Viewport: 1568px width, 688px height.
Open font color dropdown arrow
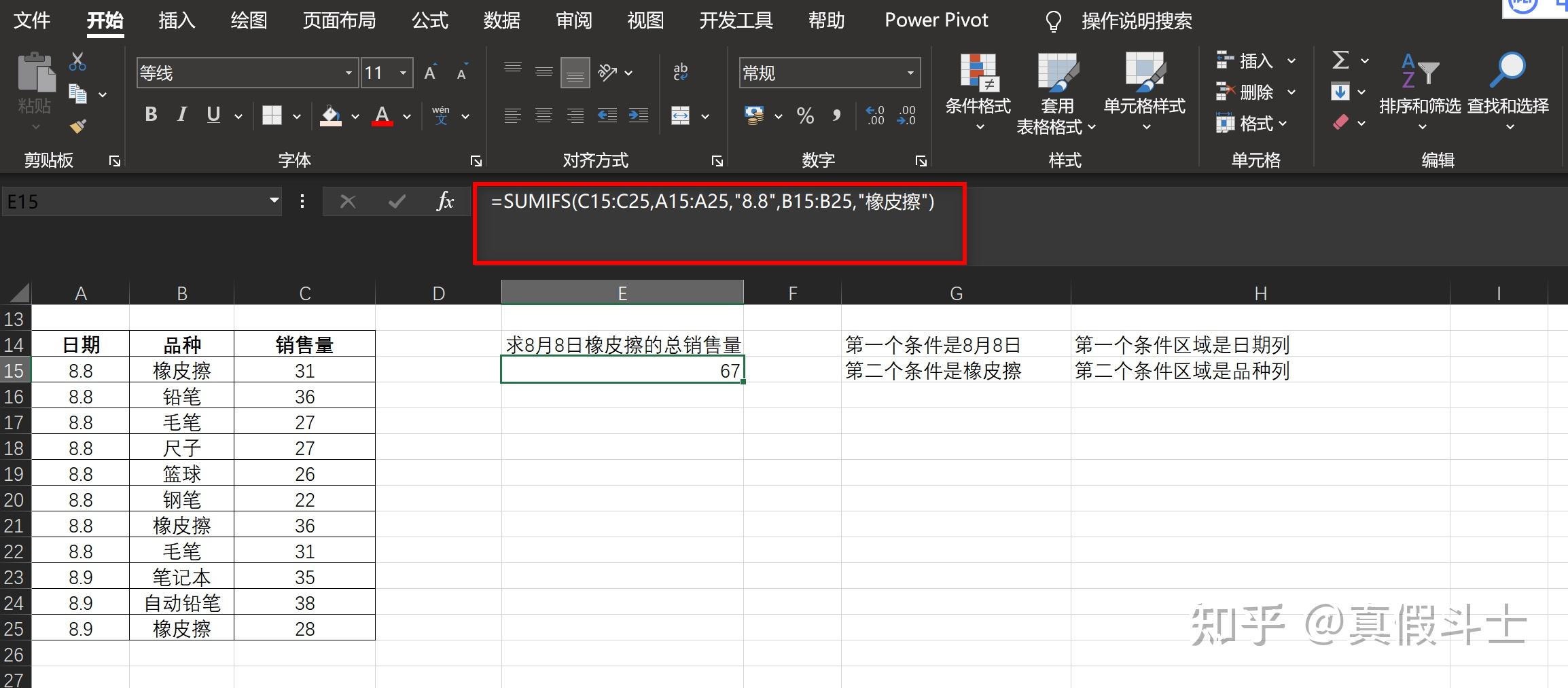(x=407, y=116)
